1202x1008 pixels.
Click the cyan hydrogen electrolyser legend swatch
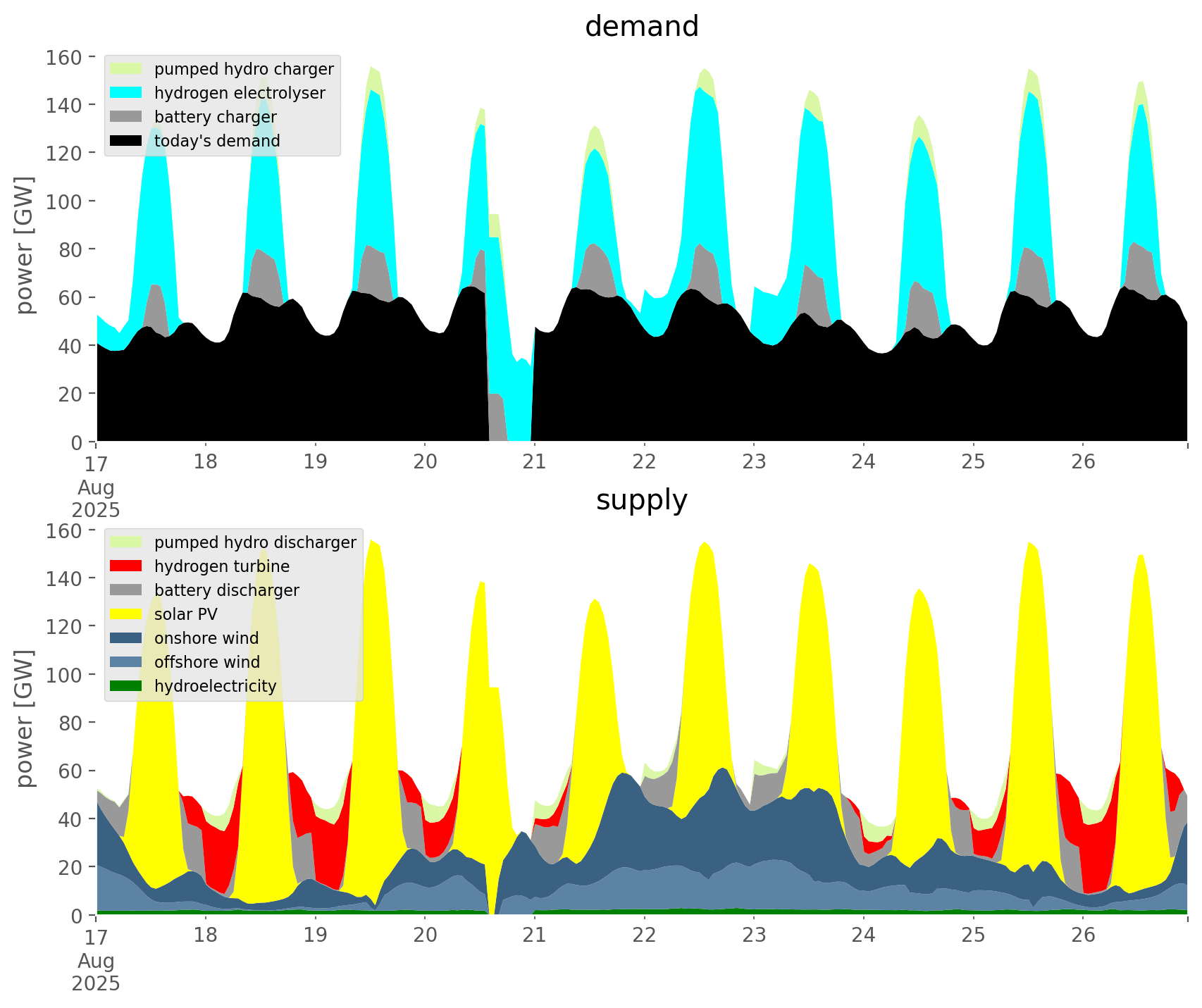click(126, 93)
